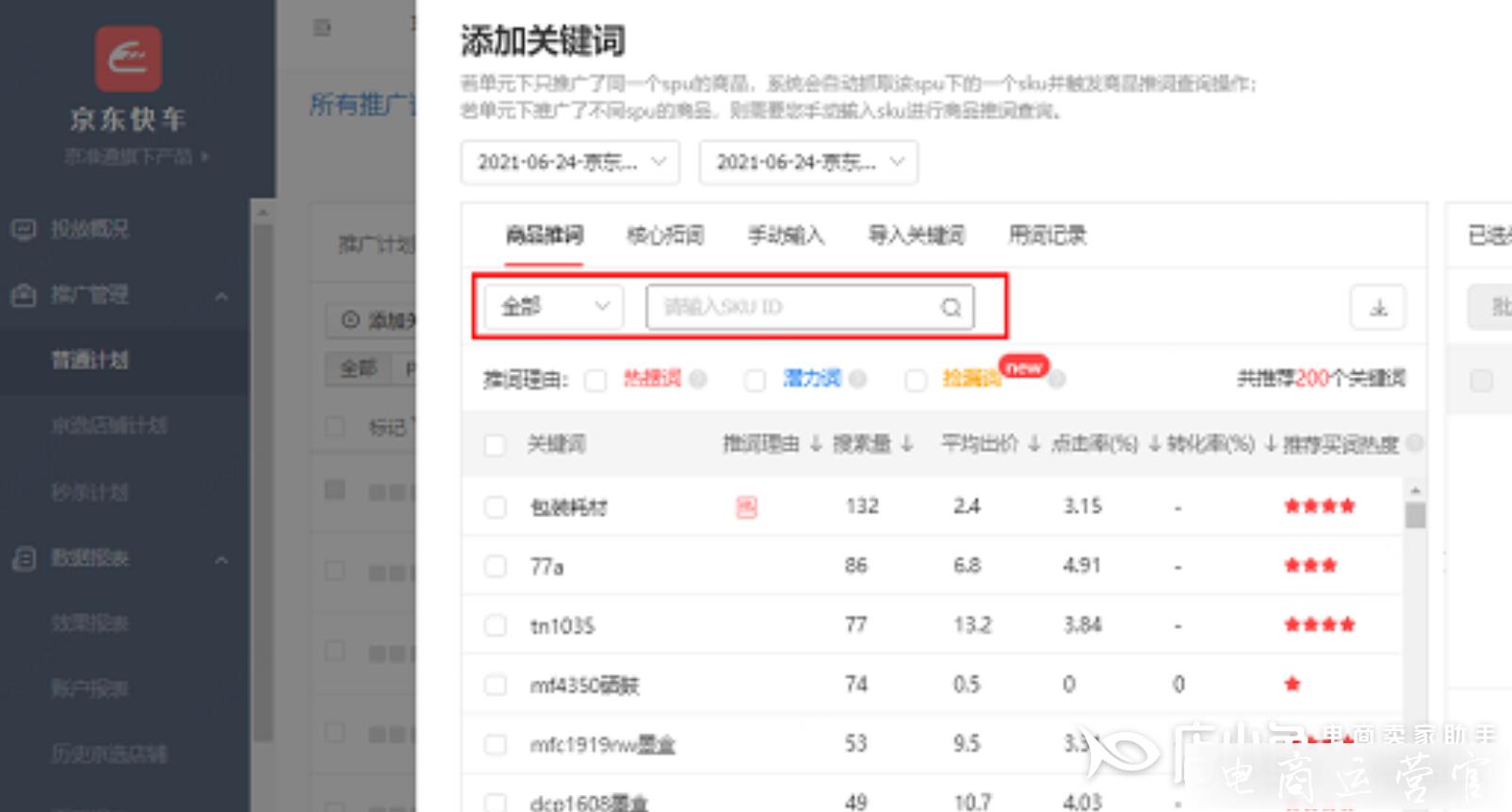
Task: Click the four-star rating in 包装耗材 row
Action: [x=1320, y=506]
